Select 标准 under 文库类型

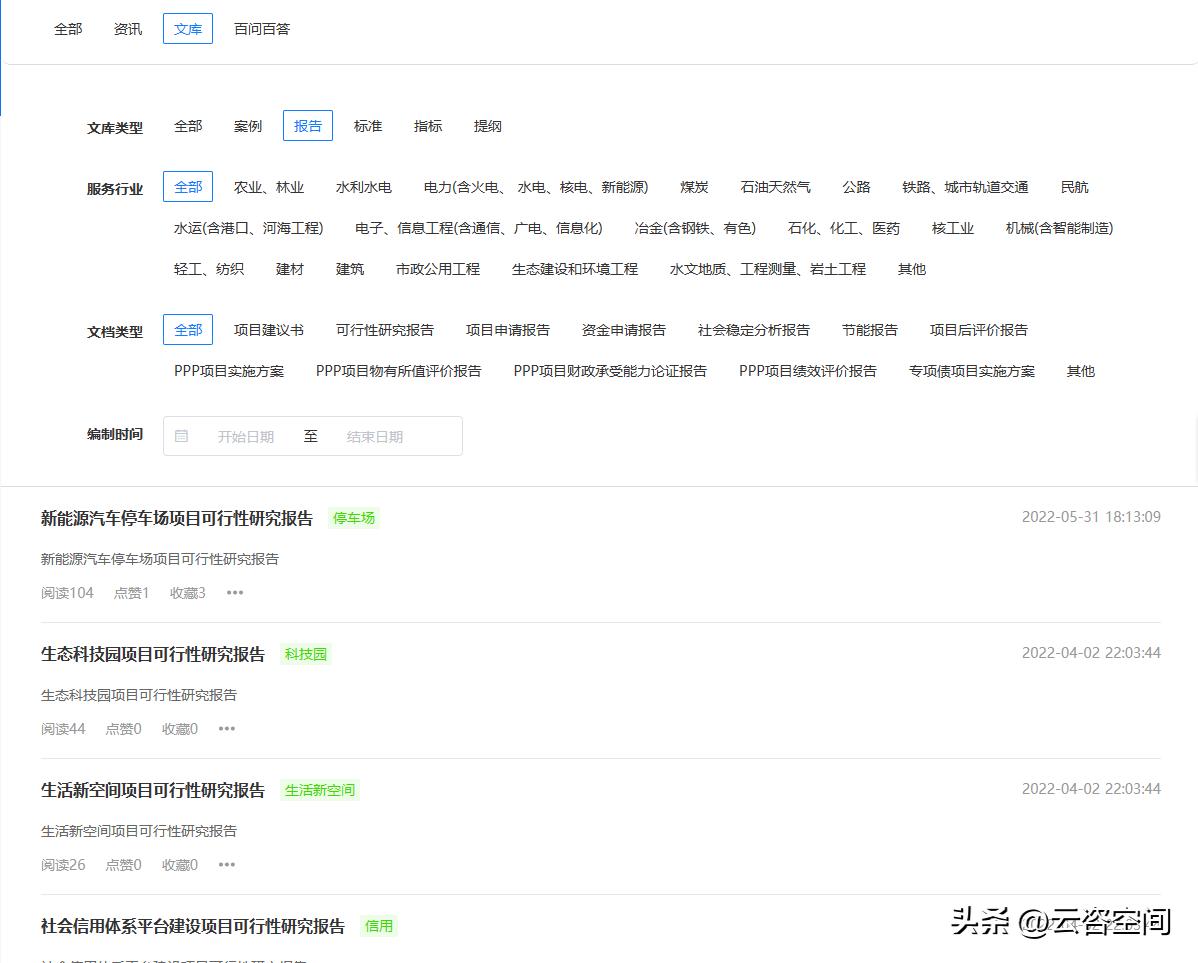[x=367, y=125]
